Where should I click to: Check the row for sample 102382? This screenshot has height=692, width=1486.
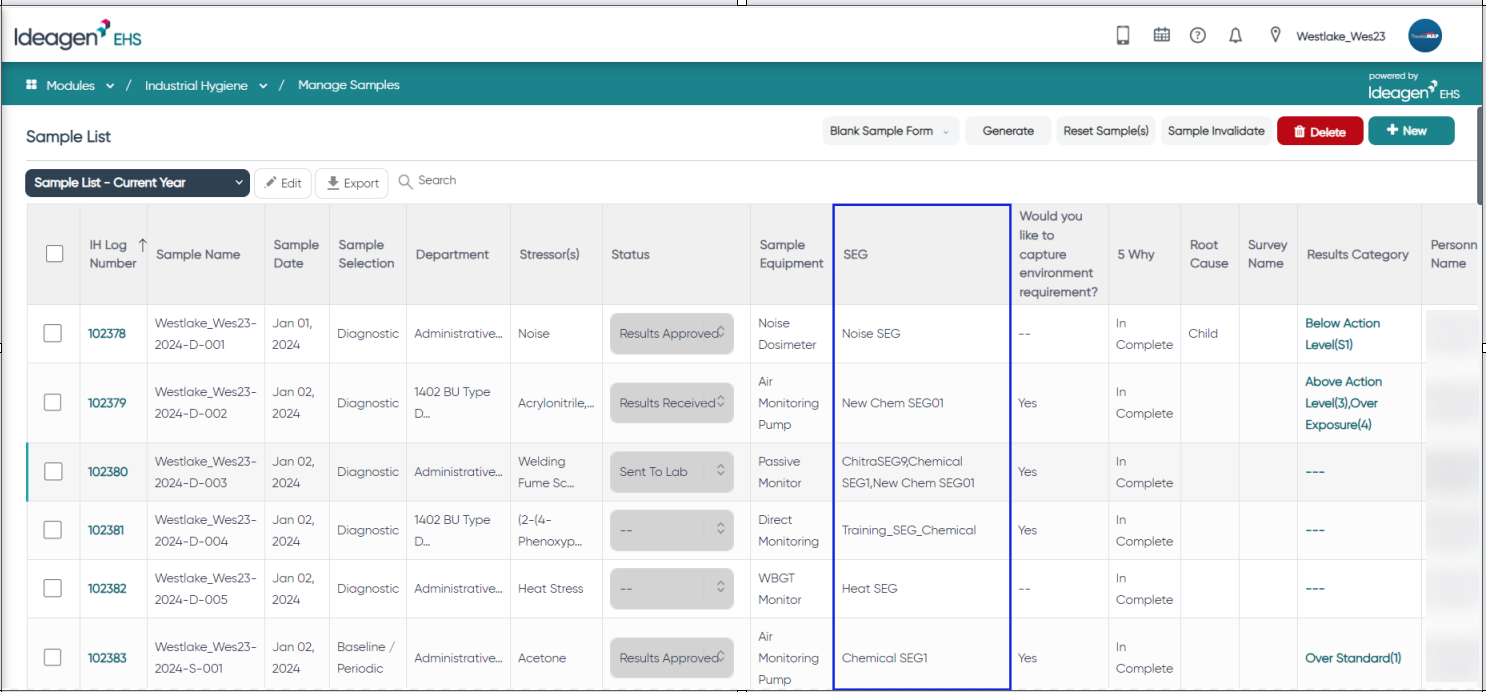(53, 588)
